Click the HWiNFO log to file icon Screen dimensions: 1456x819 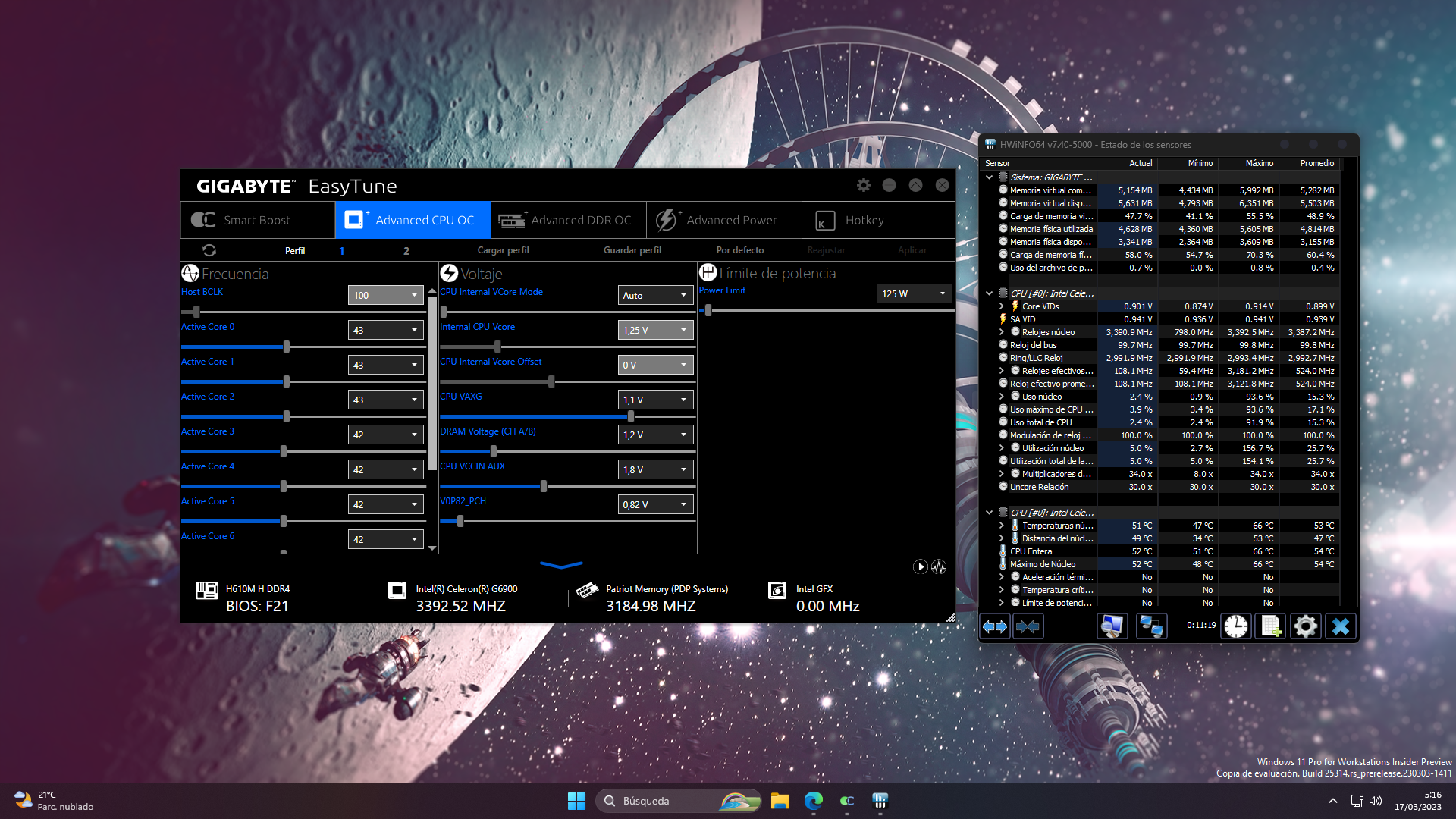coord(1270,626)
